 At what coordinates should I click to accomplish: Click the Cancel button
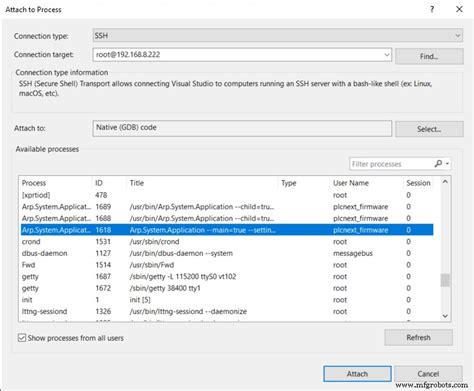pos(428,374)
